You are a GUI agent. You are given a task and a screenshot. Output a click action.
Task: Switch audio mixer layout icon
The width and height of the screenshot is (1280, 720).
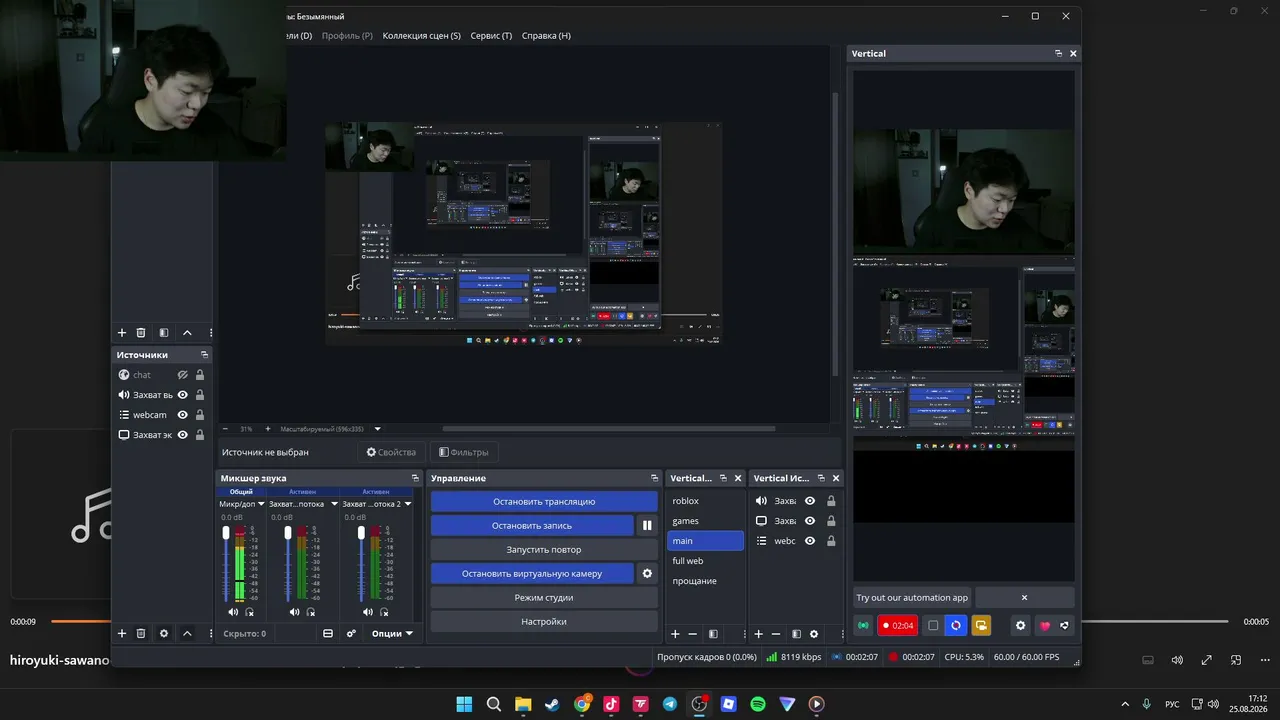327,633
